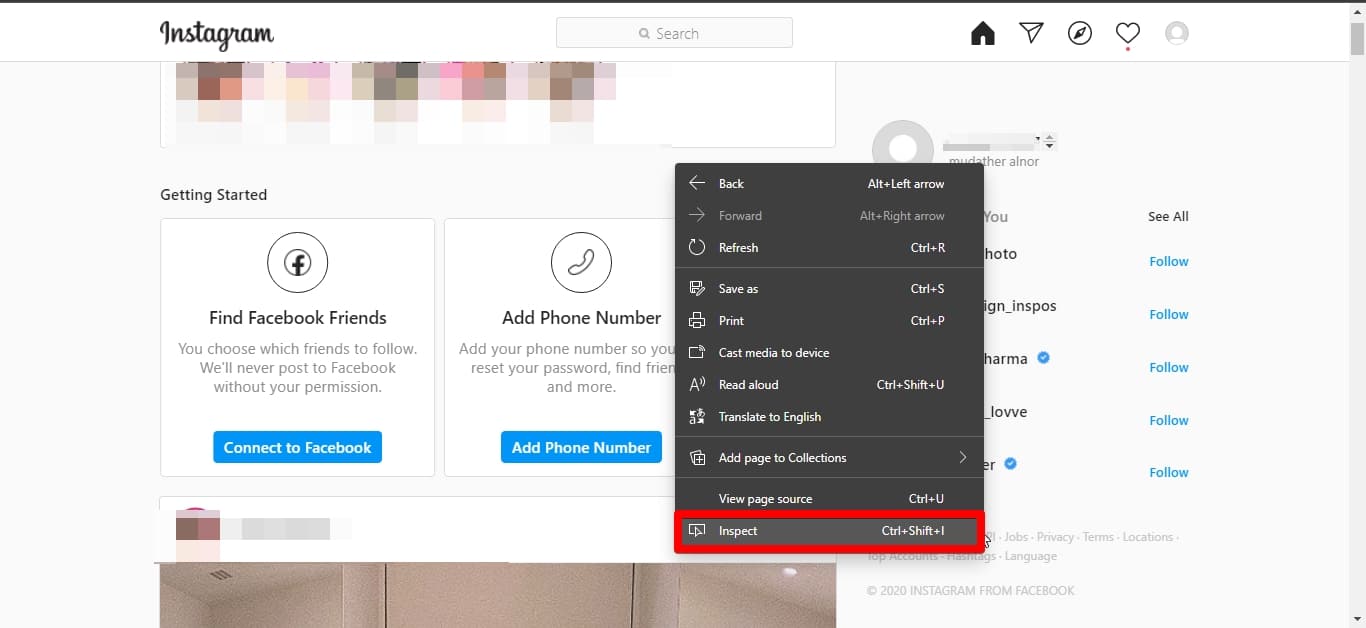
Task: Click the sidebar profile picture
Action: click(x=903, y=144)
